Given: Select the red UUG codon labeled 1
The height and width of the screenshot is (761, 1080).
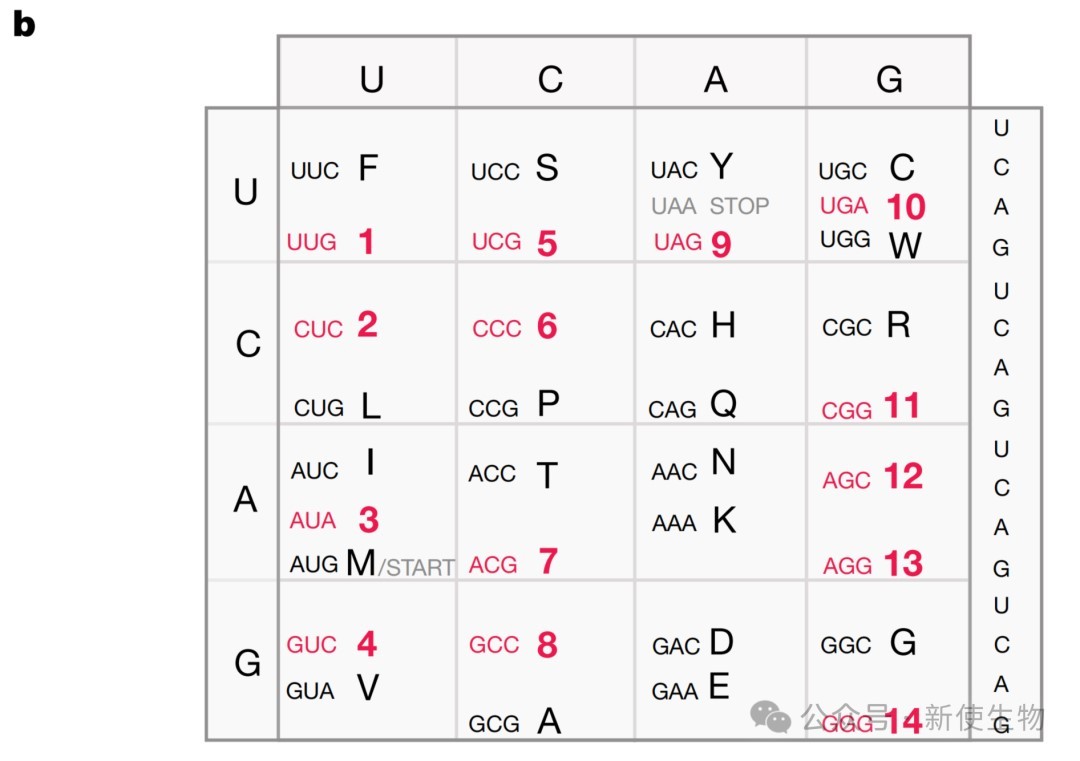Looking at the screenshot, I should point(331,242).
